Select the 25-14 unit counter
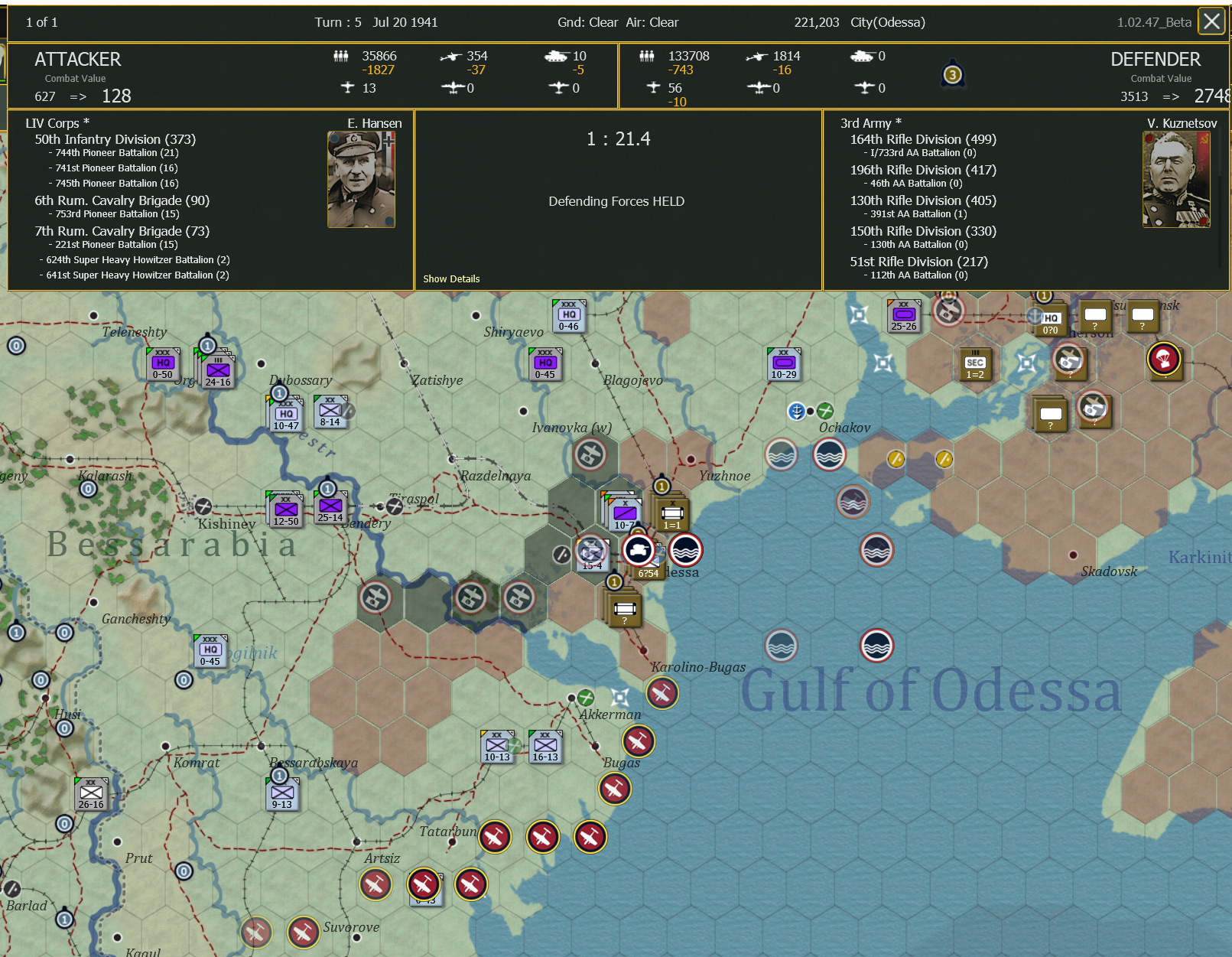 pyautogui.click(x=330, y=507)
